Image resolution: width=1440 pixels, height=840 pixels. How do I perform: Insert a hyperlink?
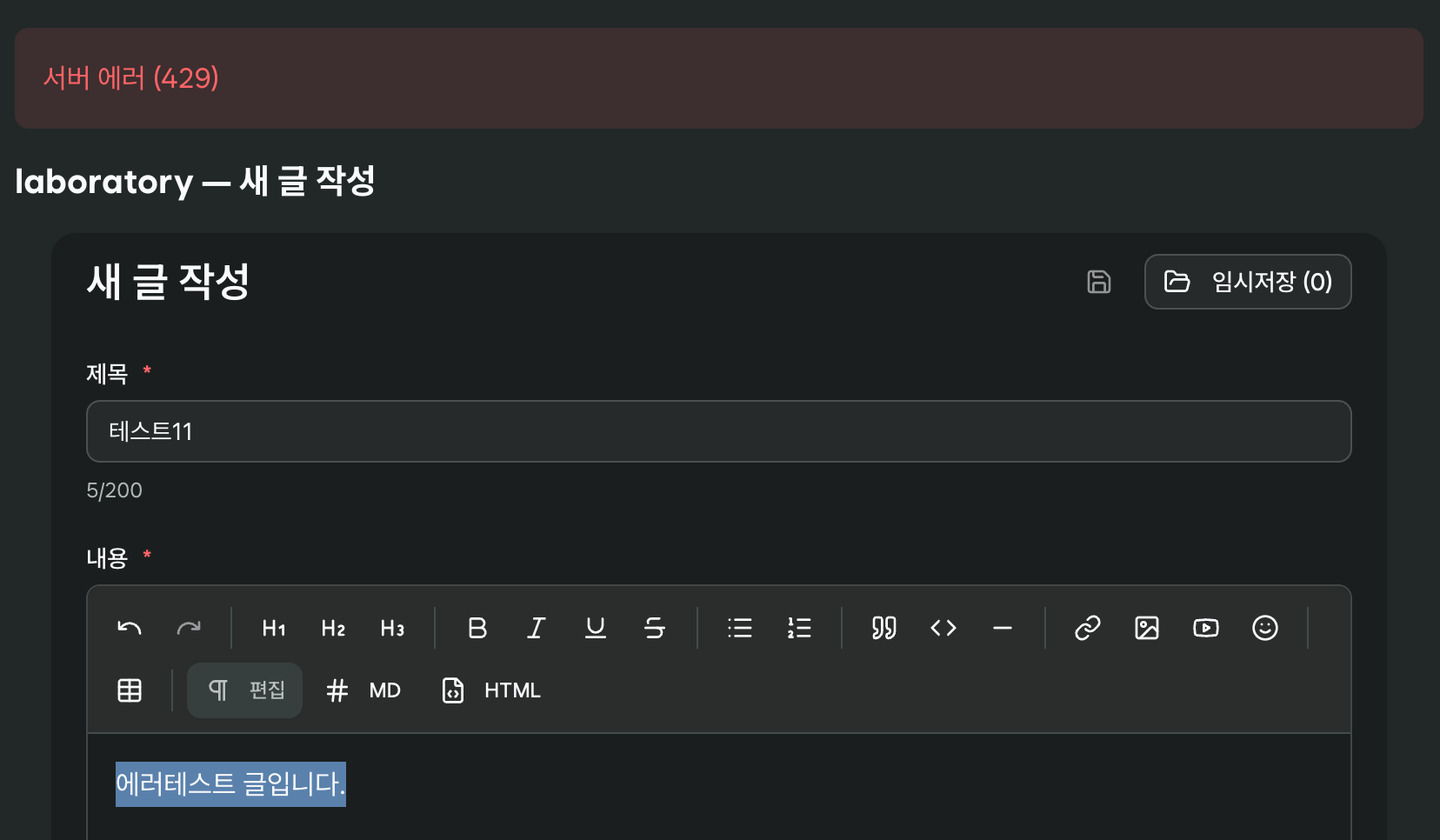pos(1088,628)
